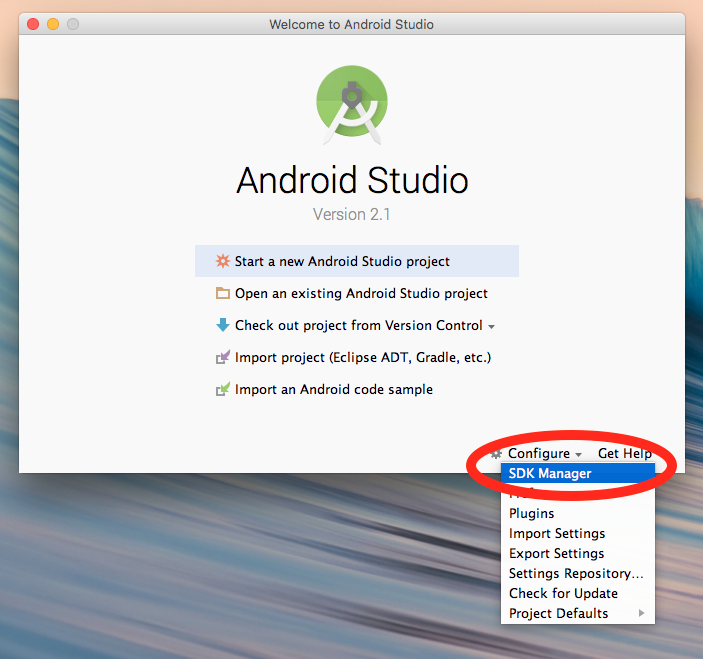Click the open project folder icon

[x=222, y=293]
